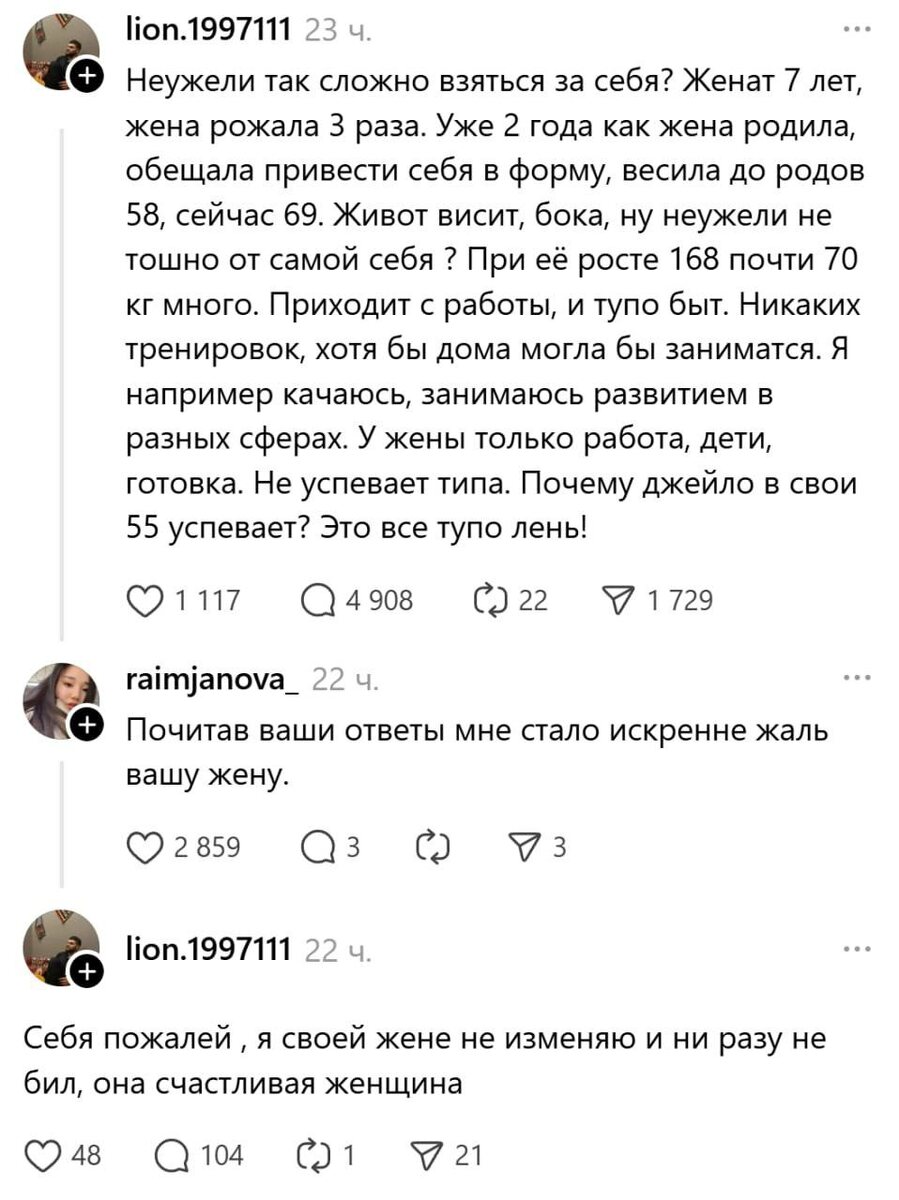Follow raimjanova_ via plus badge on avatar

pos(87,724)
